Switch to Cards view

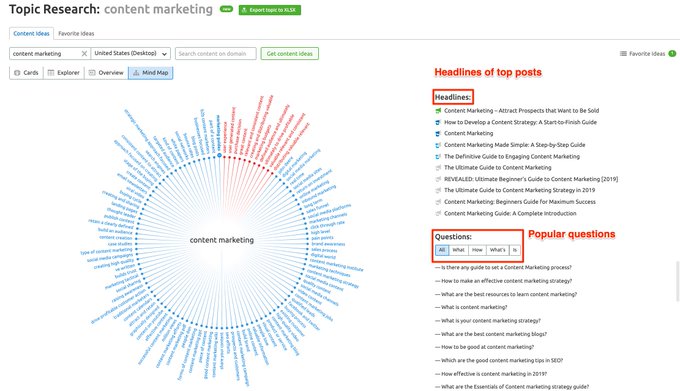click(x=26, y=73)
